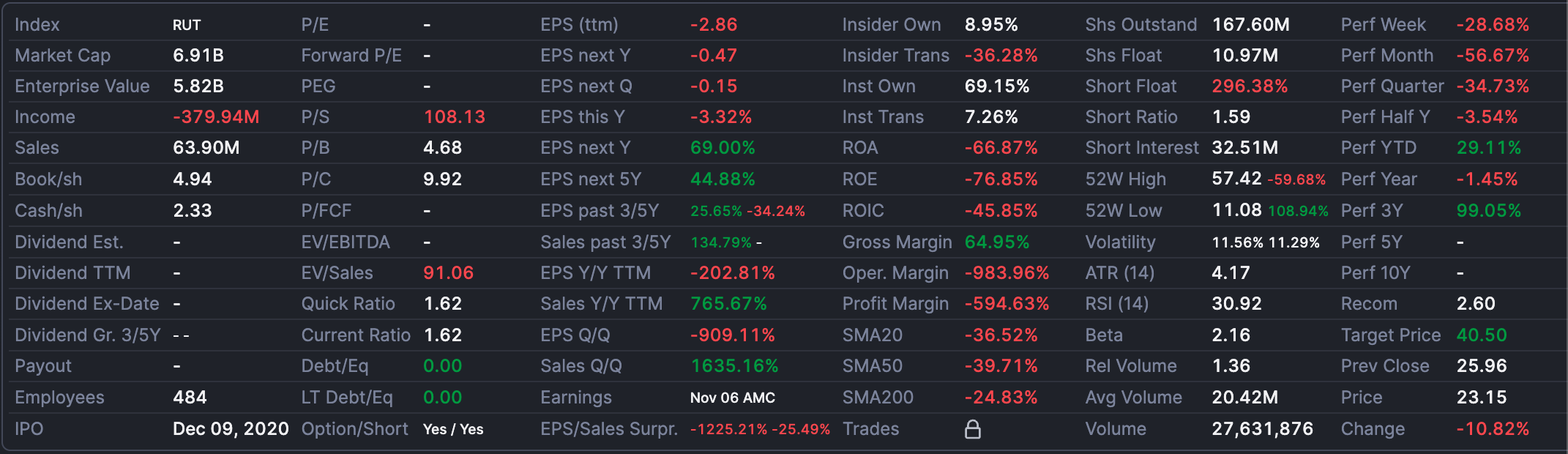This screenshot has height=454, width=1568.
Task: Select the 52W High price 57.42
Action: (1236, 179)
